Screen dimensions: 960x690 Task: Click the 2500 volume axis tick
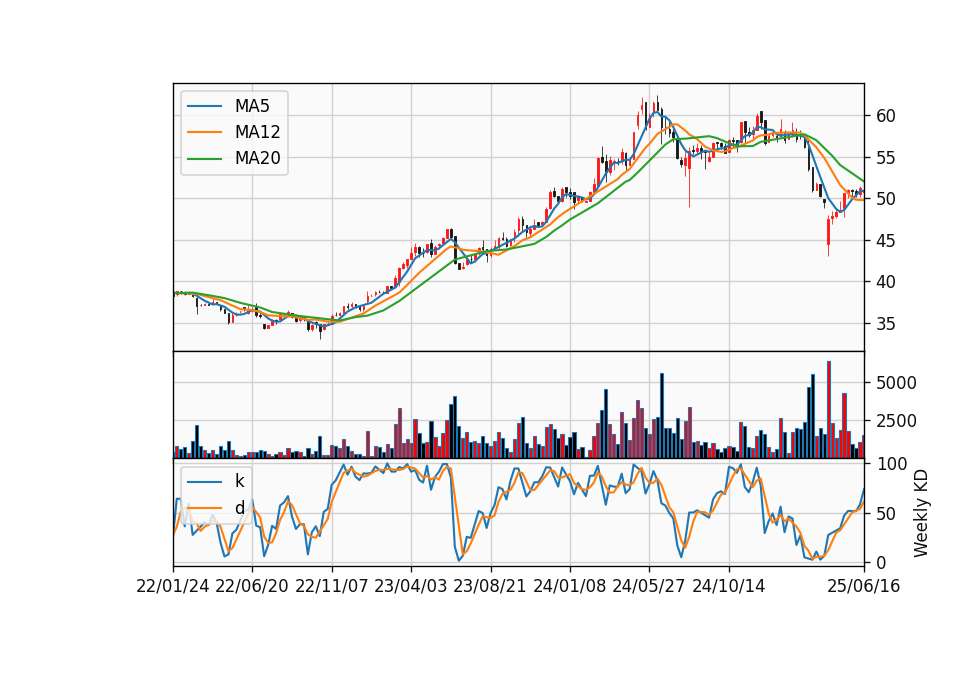coord(896,421)
